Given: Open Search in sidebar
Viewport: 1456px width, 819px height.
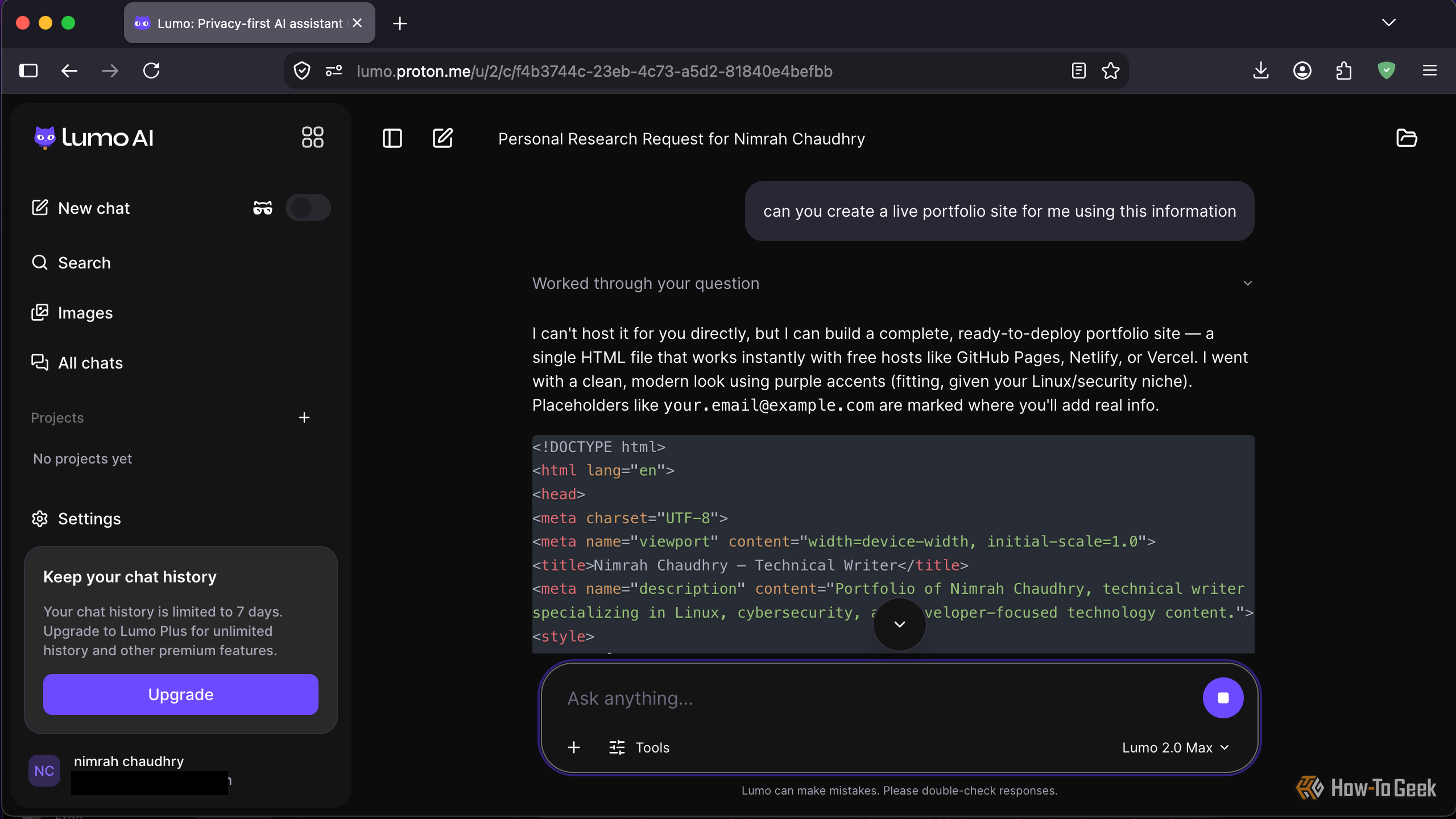Looking at the screenshot, I should tap(71, 263).
